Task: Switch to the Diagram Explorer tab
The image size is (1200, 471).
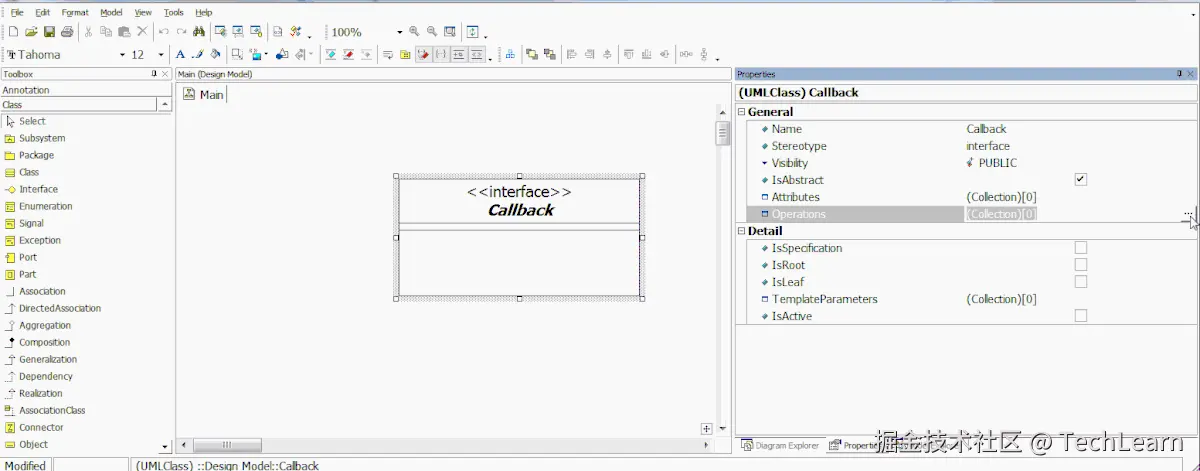Action: [x=780, y=445]
